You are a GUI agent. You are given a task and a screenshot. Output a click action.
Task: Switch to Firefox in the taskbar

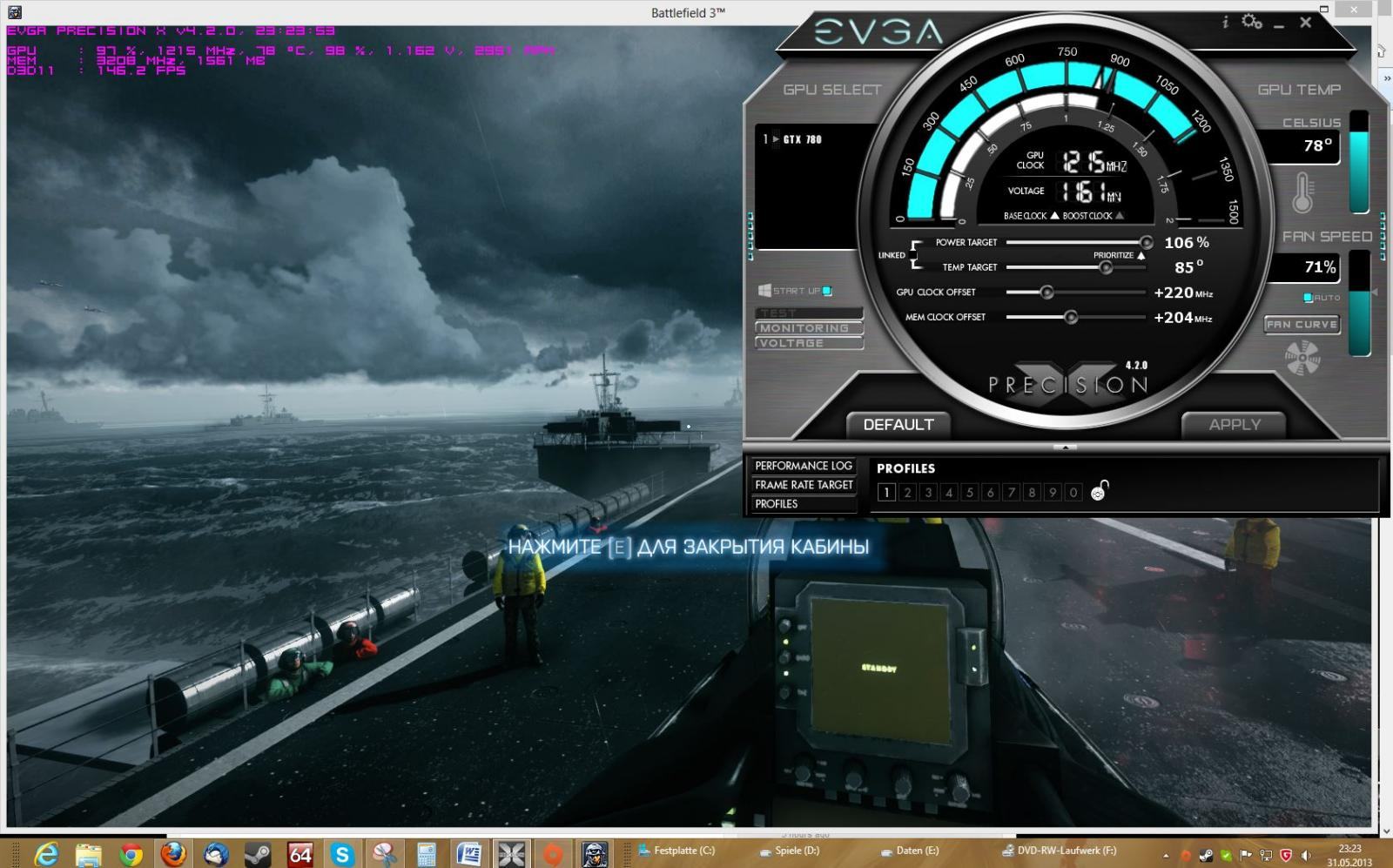173,854
